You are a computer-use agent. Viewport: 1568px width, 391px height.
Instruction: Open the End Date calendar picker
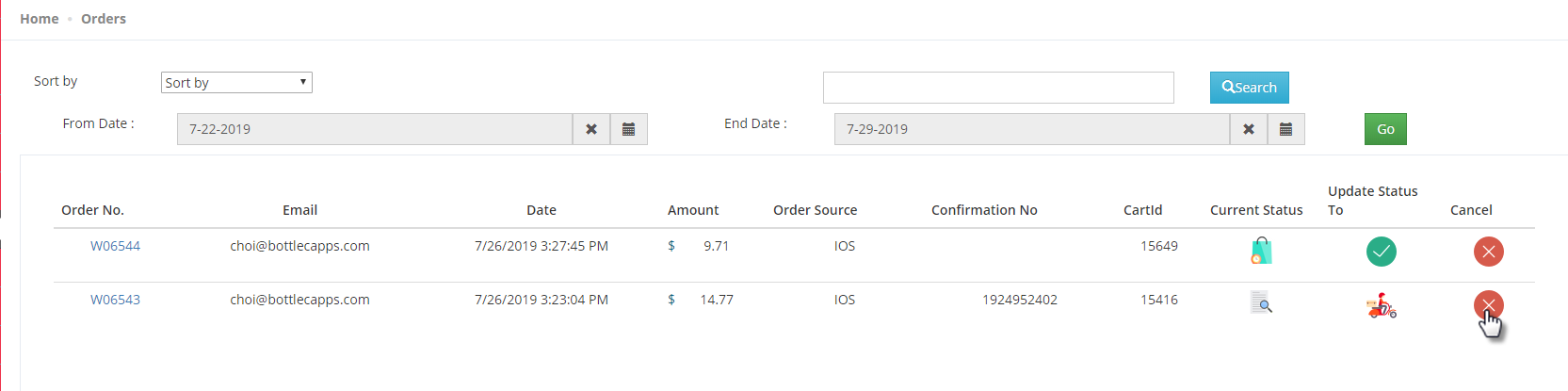pyautogui.click(x=1285, y=129)
